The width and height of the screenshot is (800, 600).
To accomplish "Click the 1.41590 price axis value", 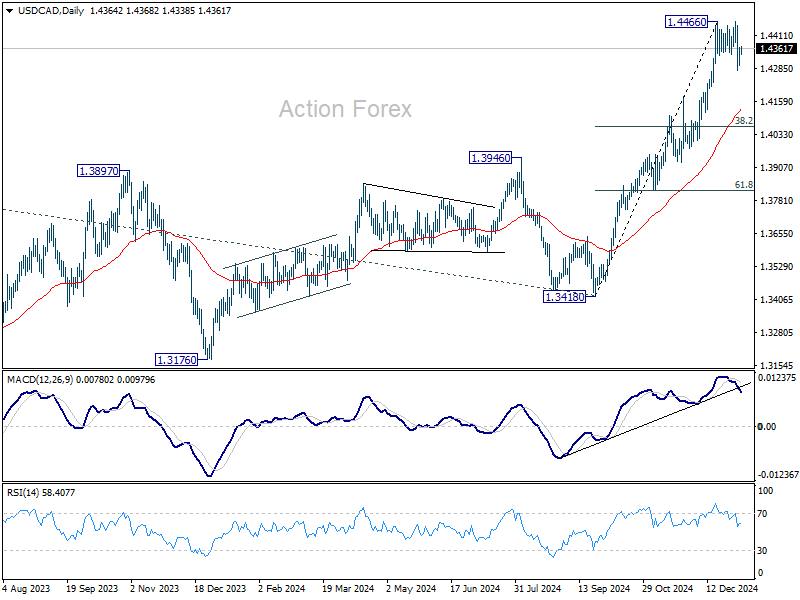I will (x=777, y=102).
